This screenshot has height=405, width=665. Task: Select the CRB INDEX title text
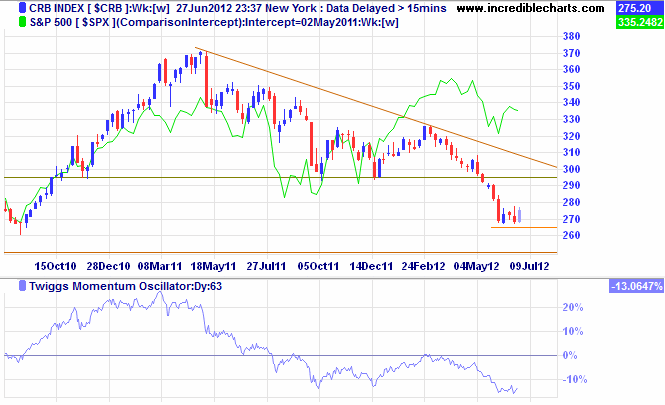click(x=238, y=8)
